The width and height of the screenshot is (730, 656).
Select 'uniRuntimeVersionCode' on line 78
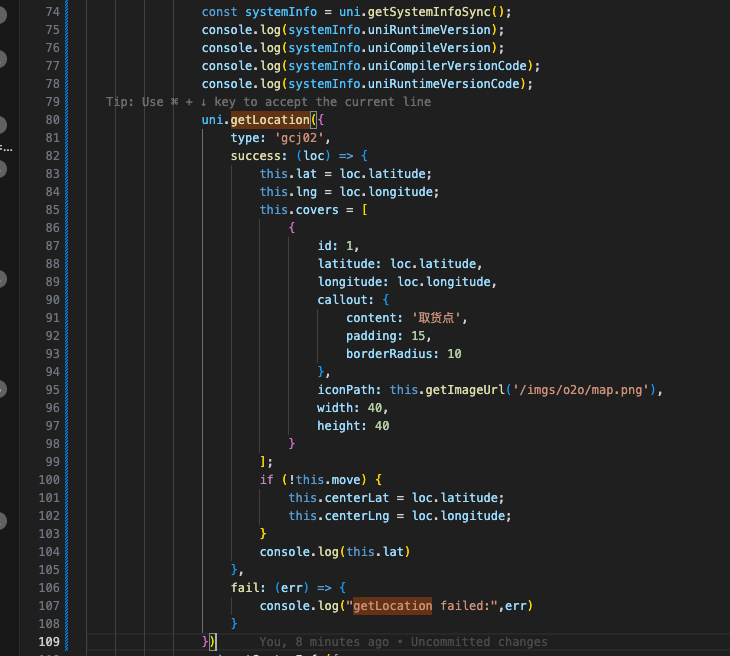[443, 84]
